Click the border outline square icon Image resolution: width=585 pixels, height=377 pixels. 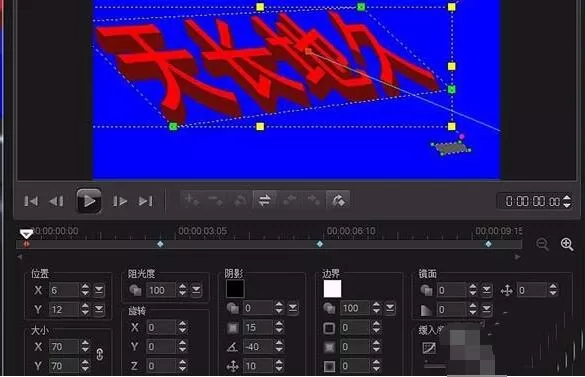329,328
